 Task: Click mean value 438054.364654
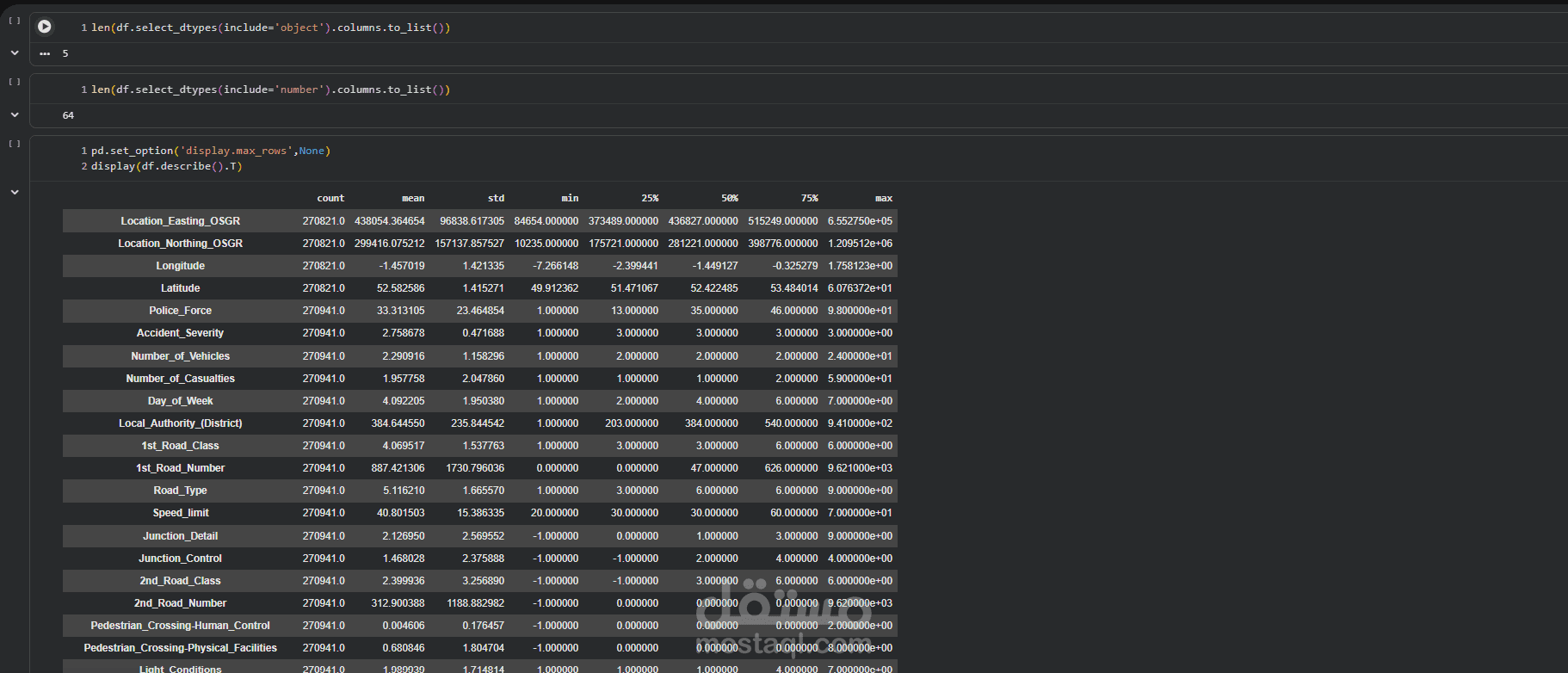point(390,221)
